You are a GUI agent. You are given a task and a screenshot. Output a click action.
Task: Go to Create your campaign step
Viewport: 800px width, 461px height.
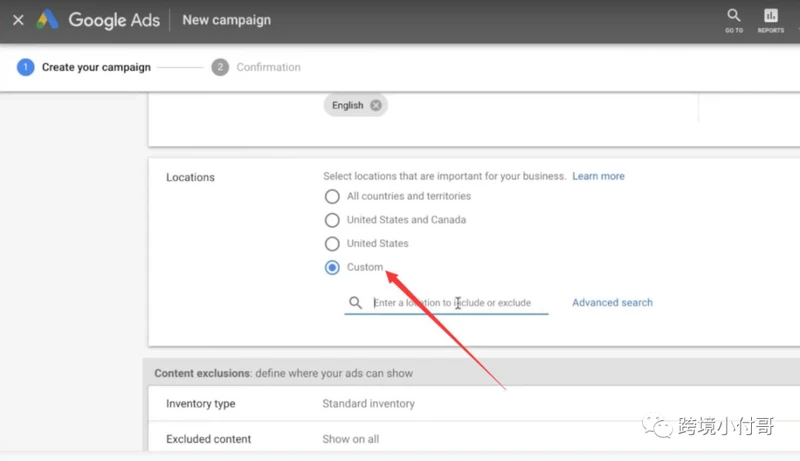click(96, 67)
